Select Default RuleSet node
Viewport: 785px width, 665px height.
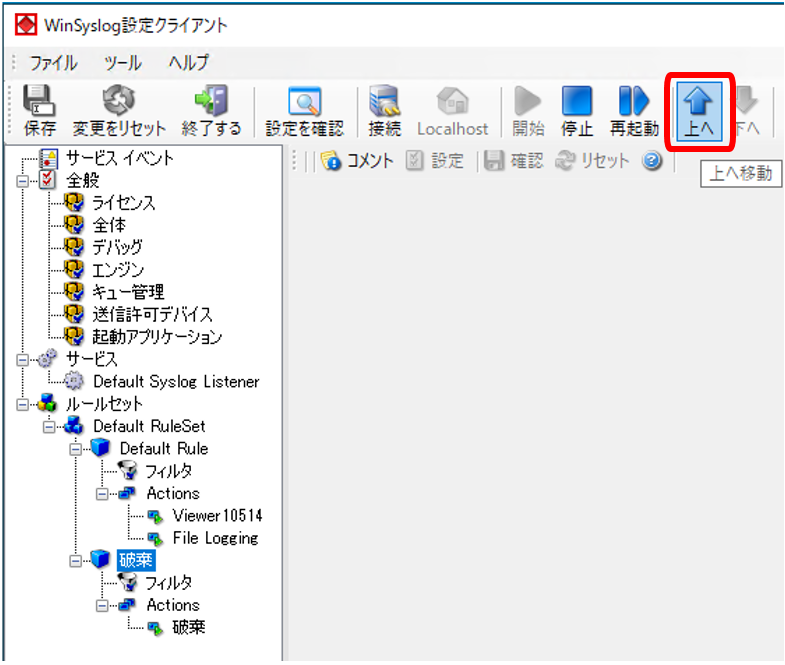(149, 426)
